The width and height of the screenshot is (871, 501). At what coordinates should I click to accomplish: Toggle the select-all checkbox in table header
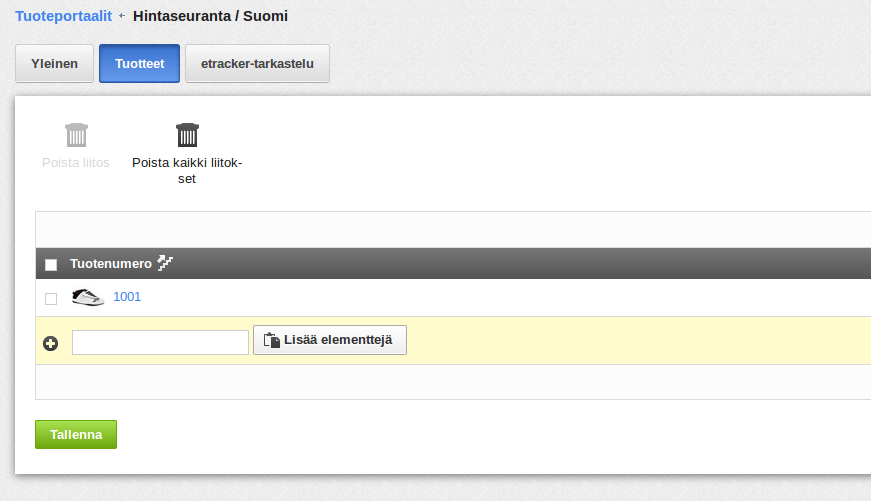[51, 264]
